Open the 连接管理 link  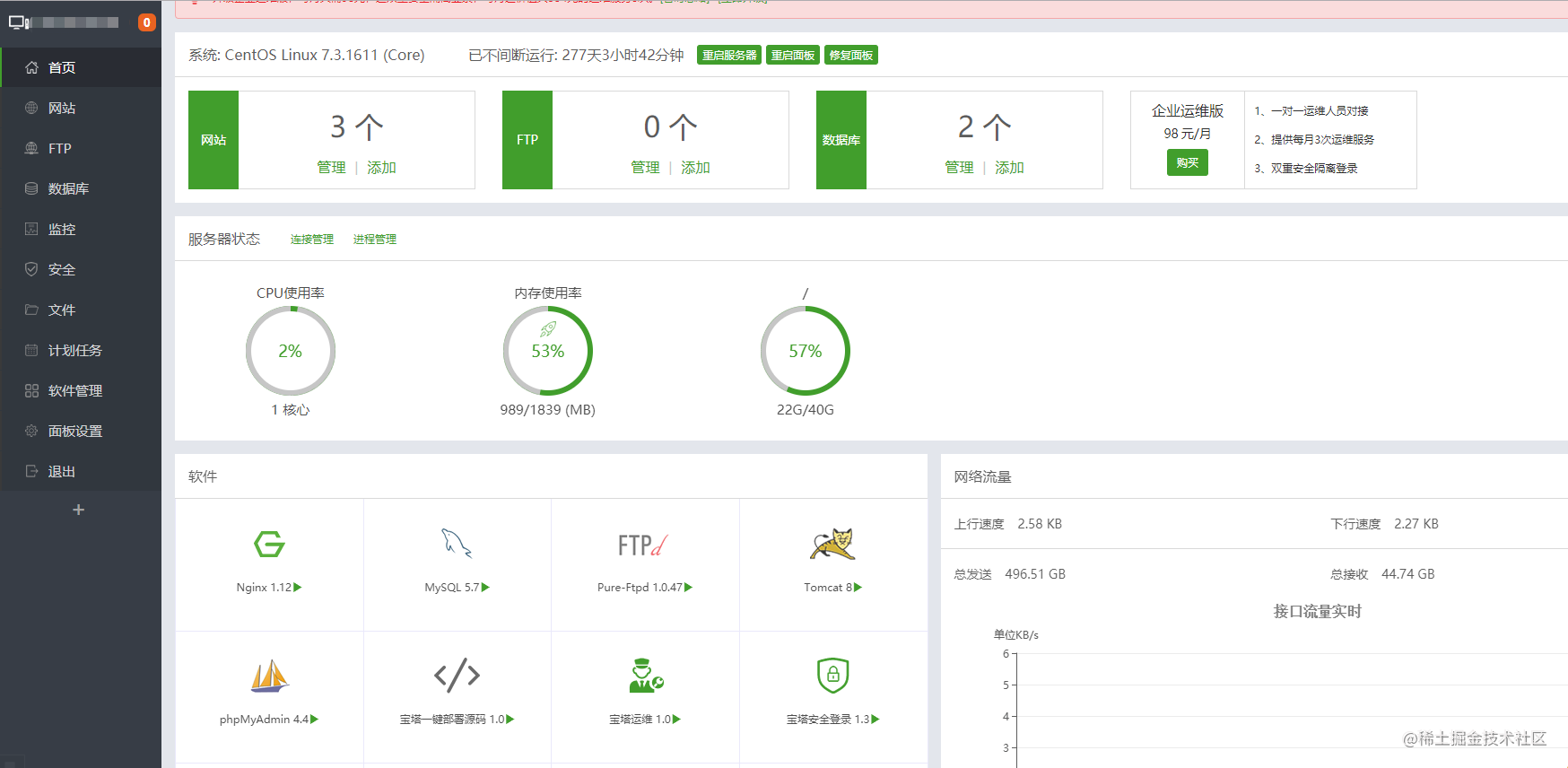(x=312, y=240)
